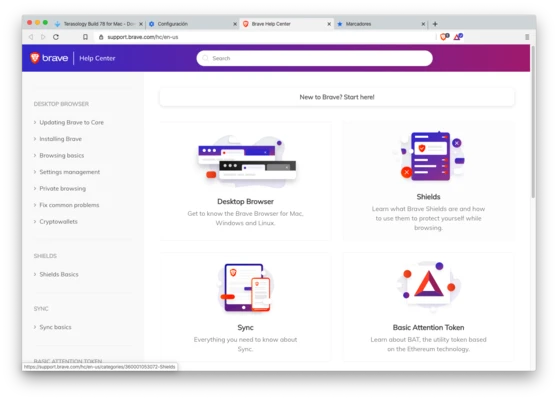Open a new tab with plus button
The height and width of the screenshot is (400, 558).
coord(435,24)
